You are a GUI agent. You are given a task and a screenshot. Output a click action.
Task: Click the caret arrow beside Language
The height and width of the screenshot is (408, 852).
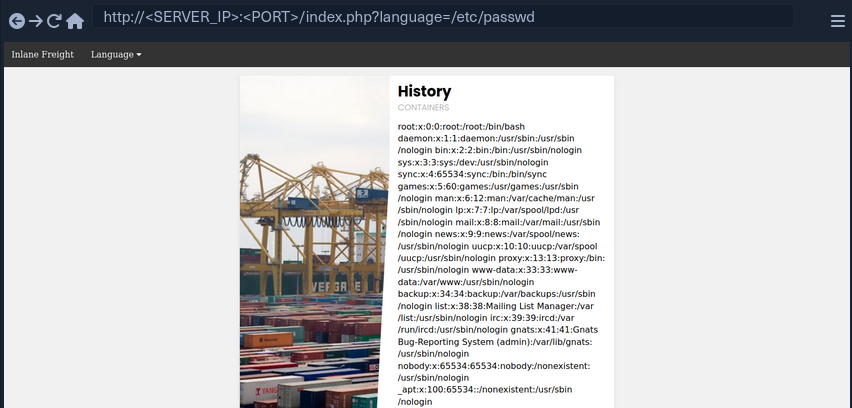(139, 55)
